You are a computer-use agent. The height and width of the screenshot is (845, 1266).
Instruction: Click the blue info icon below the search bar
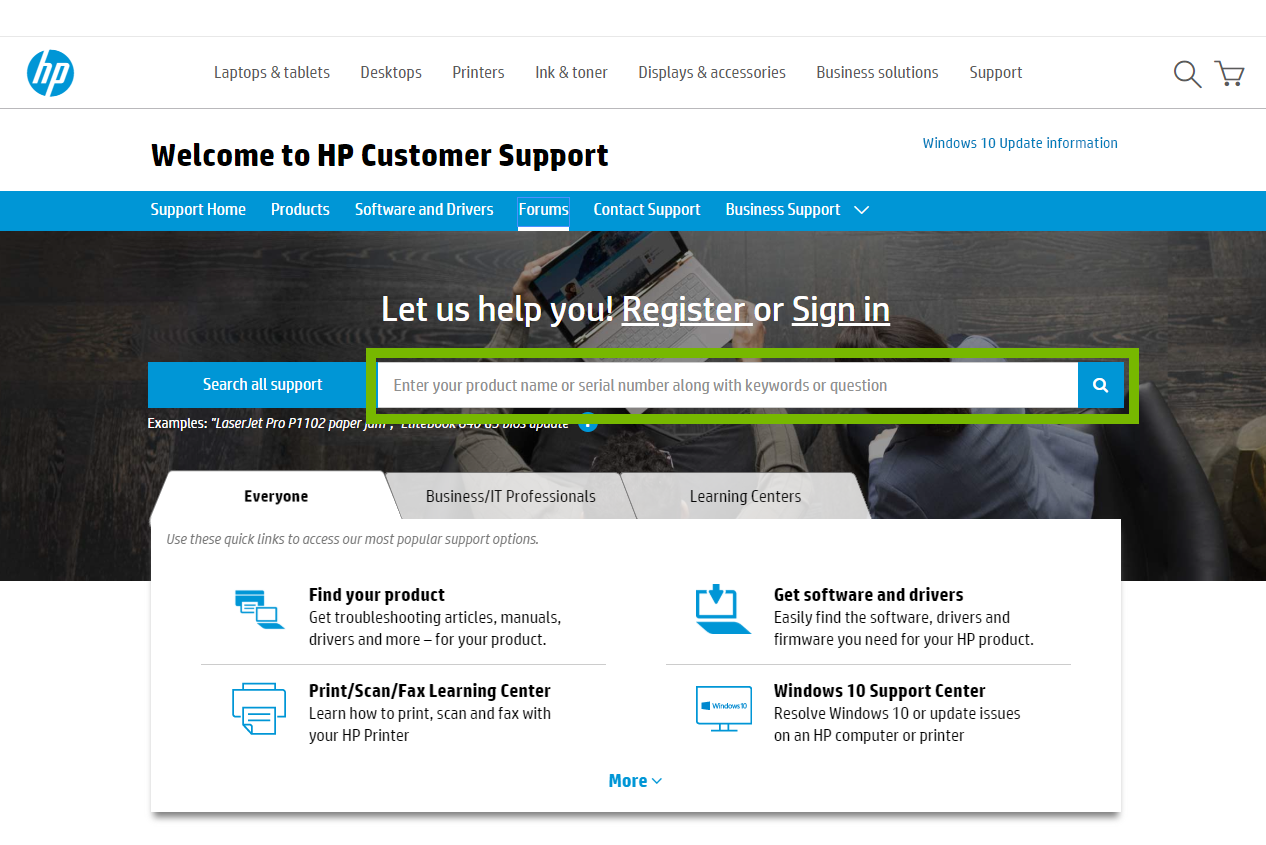coord(588,422)
